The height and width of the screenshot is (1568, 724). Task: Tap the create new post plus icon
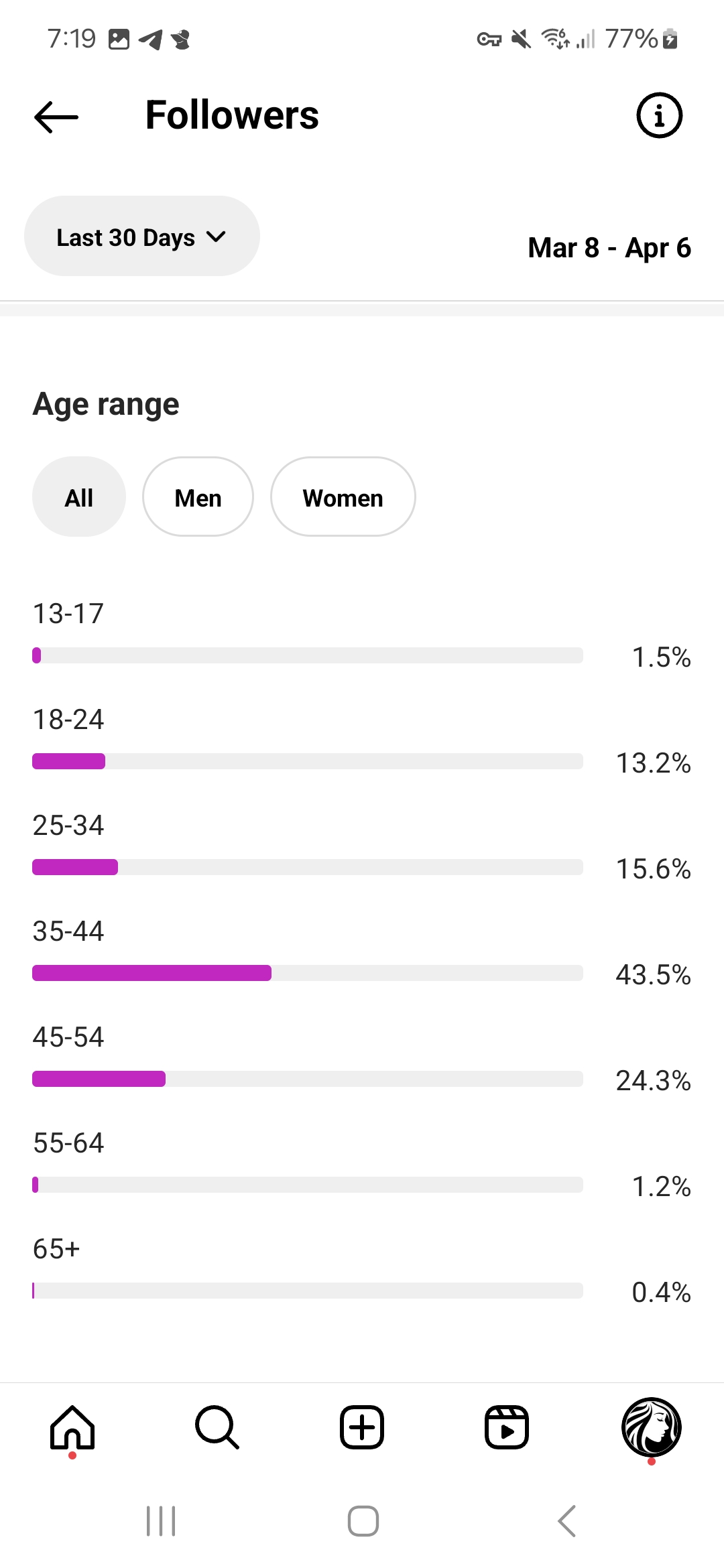362,1427
